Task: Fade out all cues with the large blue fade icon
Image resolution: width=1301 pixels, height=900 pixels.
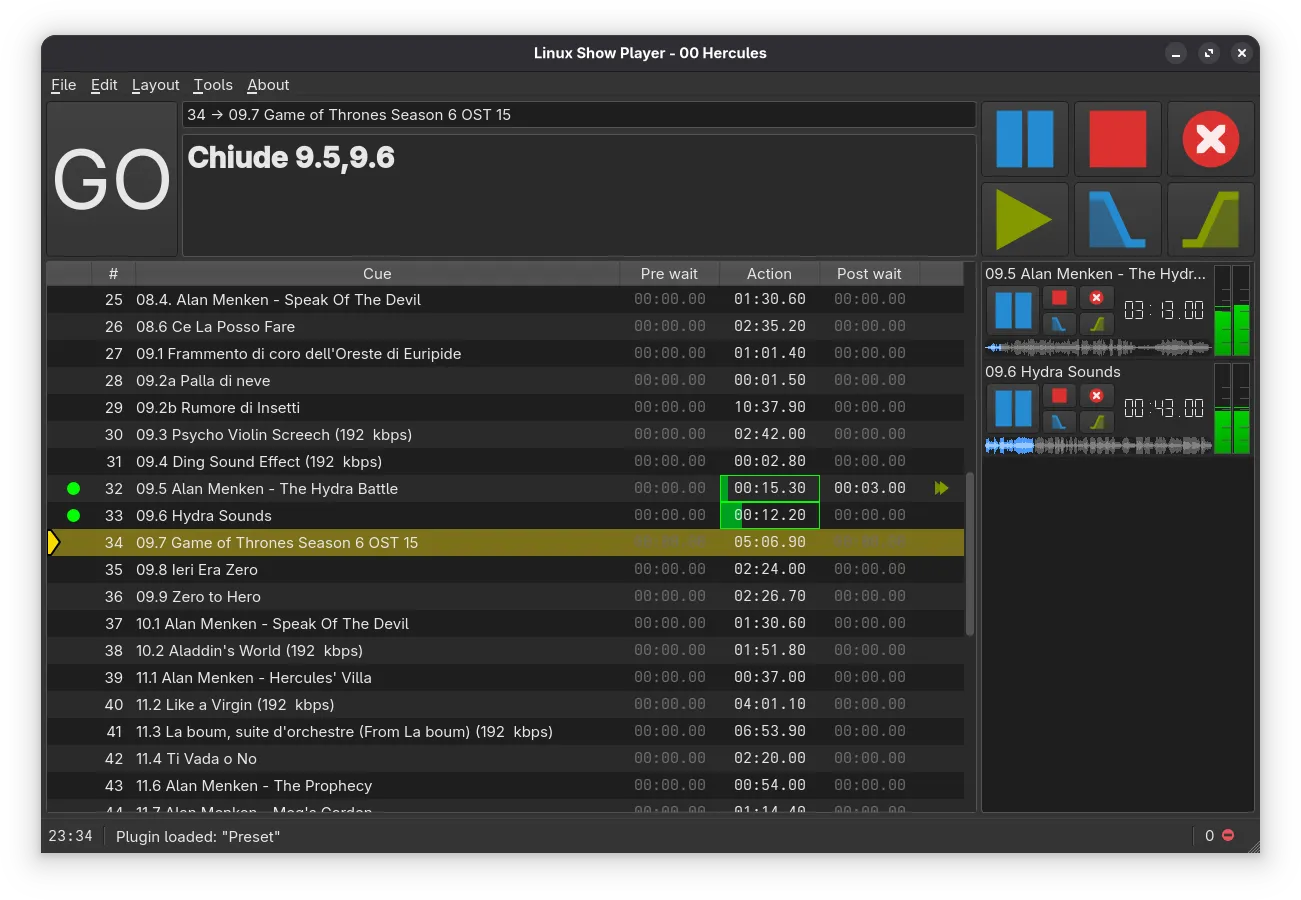Action: click(x=1117, y=219)
